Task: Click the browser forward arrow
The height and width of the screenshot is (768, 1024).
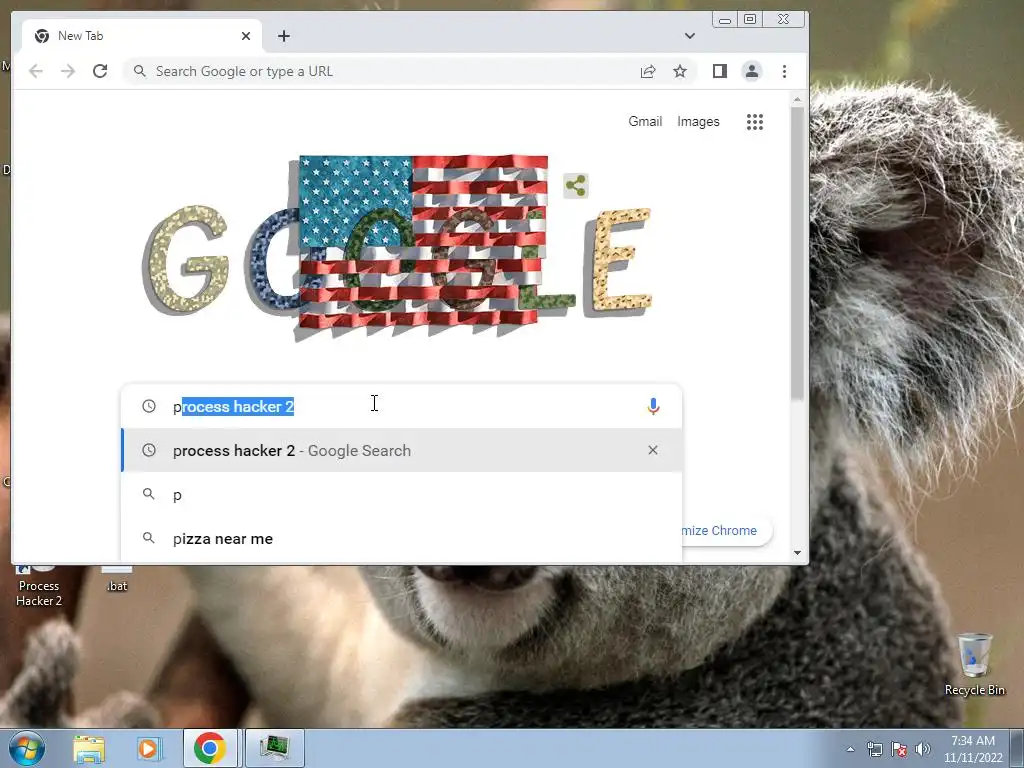Action: pyautogui.click(x=68, y=71)
